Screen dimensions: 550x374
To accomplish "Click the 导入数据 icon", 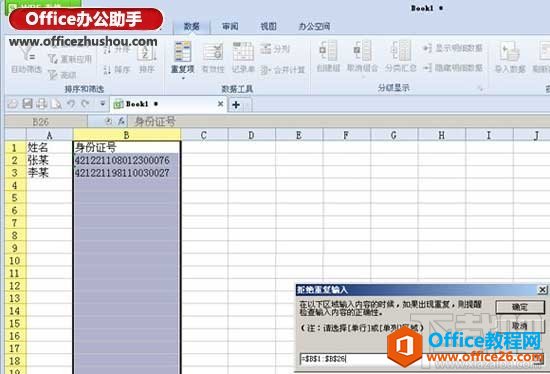I will click(510, 52).
